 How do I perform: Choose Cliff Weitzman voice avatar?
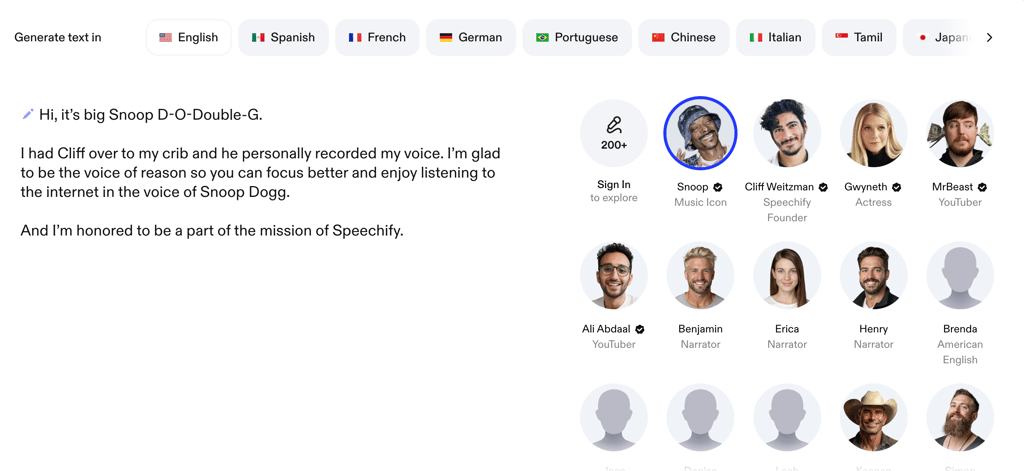tap(787, 133)
